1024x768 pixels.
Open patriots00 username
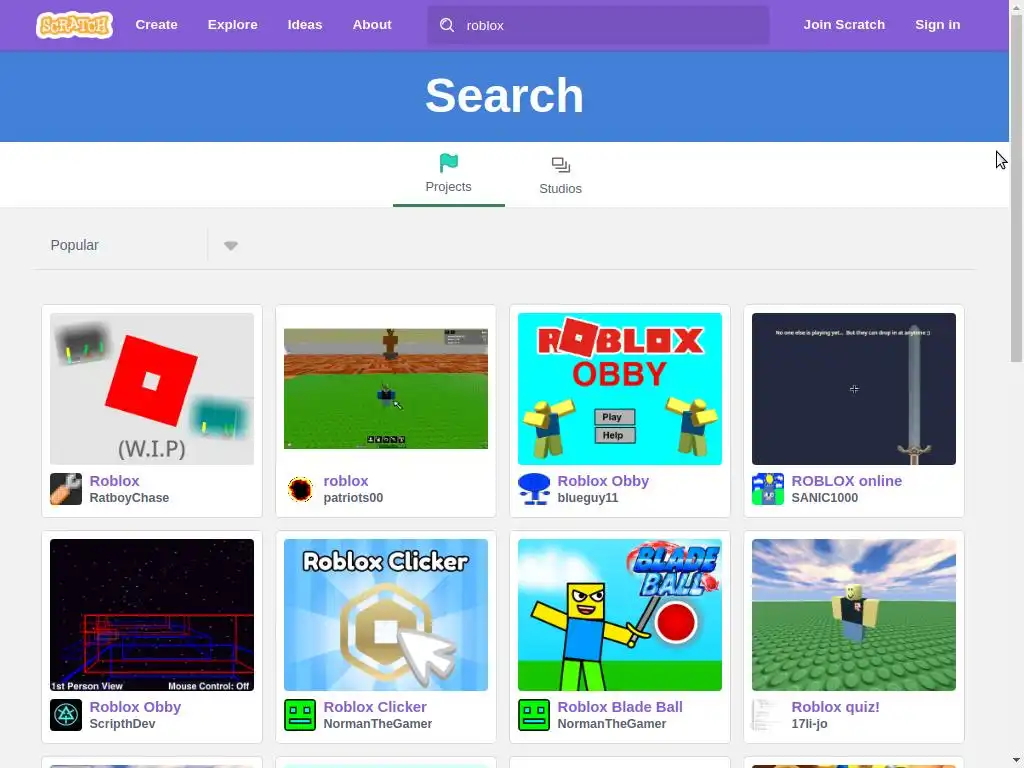[353, 498]
